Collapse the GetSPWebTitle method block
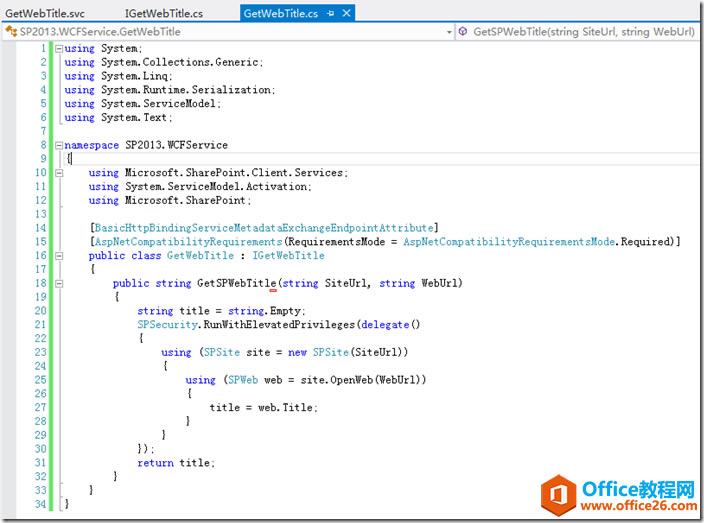The width and height of the screenshot is (704, 523). 59,284
